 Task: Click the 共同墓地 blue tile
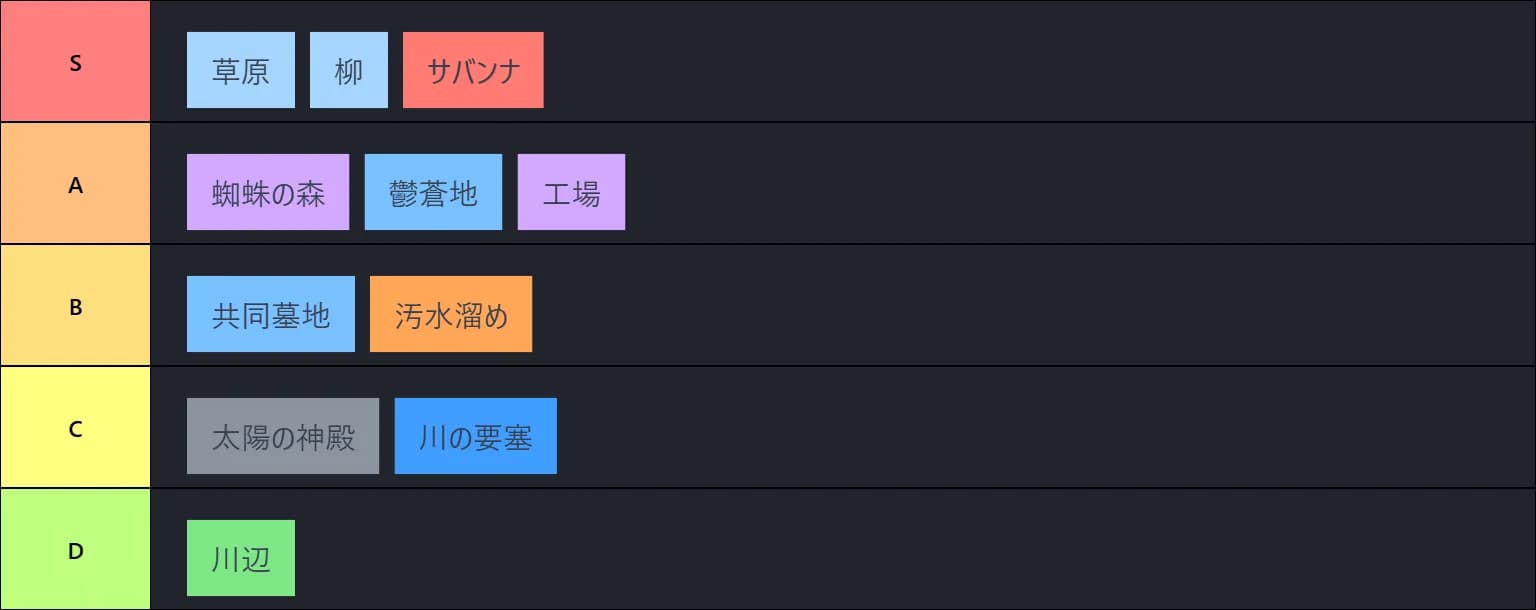[271, 314]
